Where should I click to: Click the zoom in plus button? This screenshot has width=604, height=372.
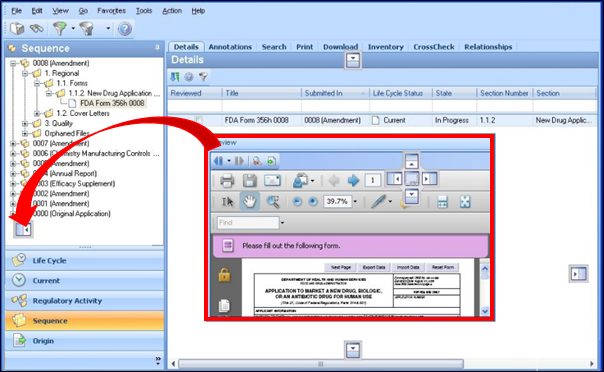313,201
